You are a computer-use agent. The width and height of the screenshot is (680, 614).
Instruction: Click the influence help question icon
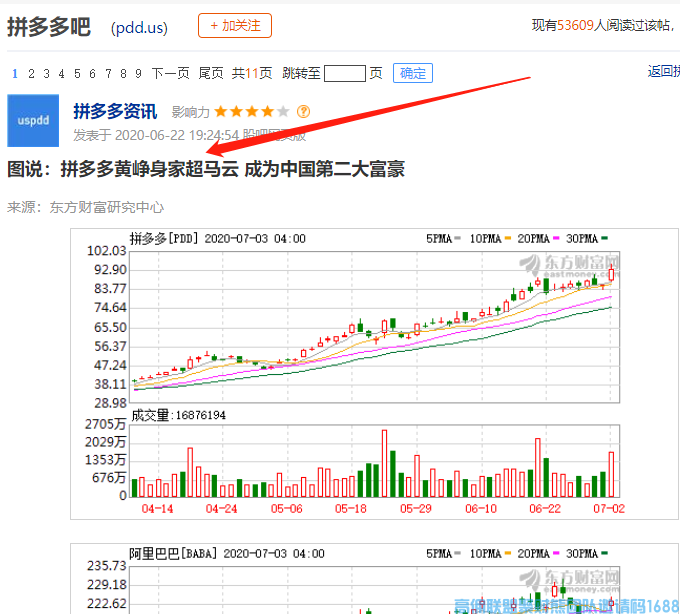304,111
